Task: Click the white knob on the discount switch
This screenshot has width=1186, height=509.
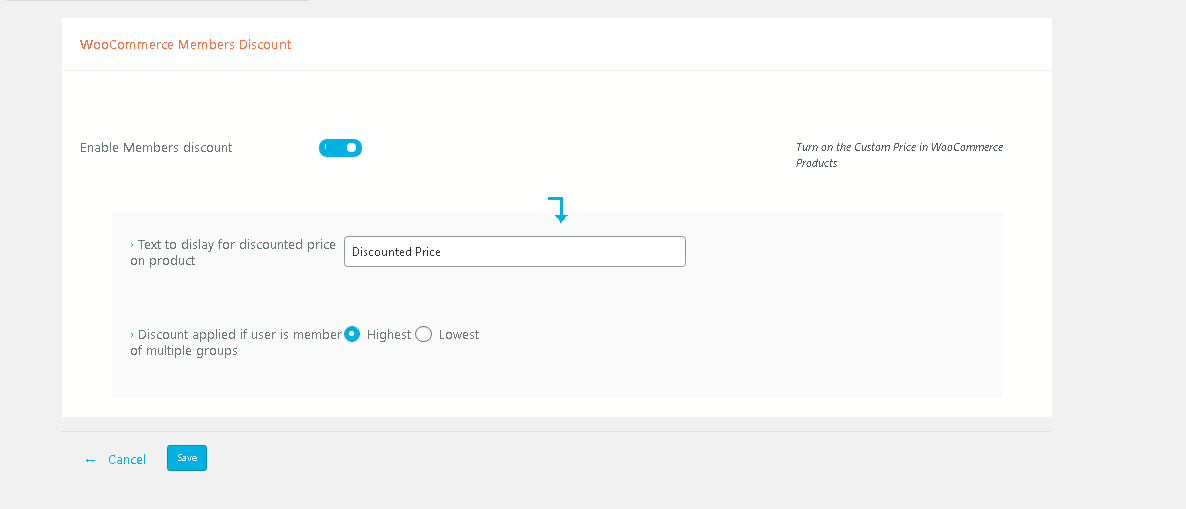Action: 351,148
